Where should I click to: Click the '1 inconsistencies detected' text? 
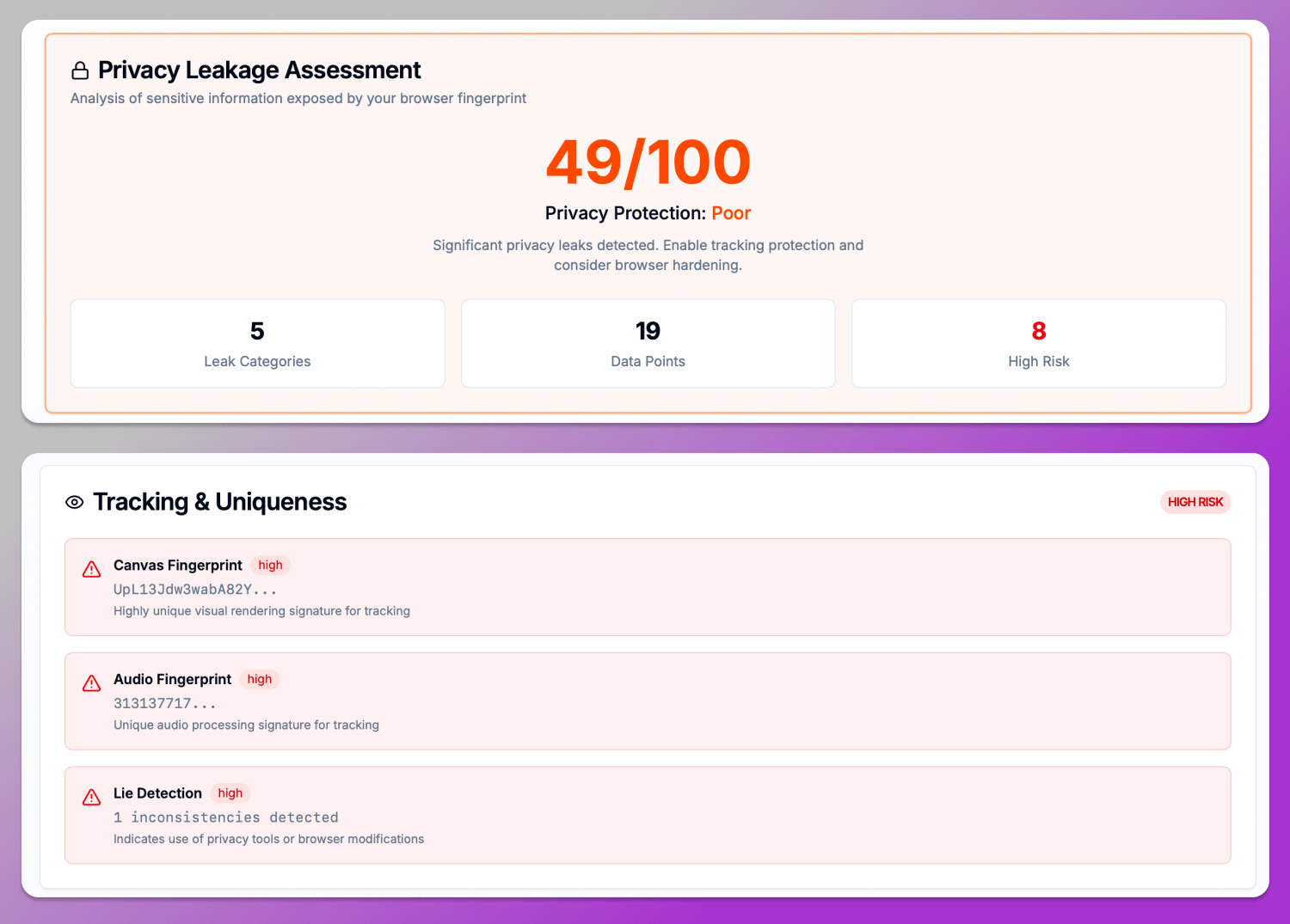(225, 817)
